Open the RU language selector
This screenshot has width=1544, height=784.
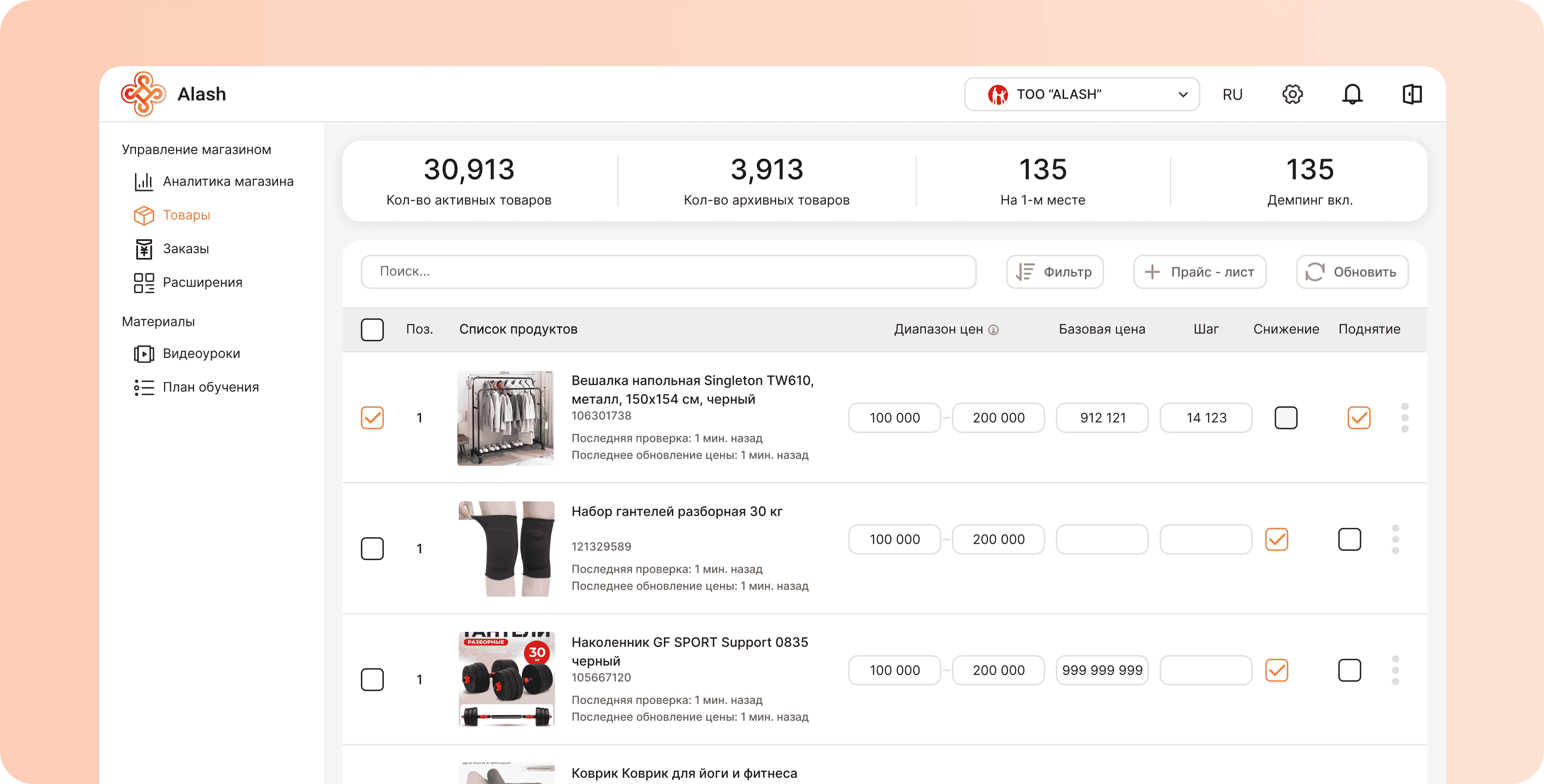click(1232, 95)
